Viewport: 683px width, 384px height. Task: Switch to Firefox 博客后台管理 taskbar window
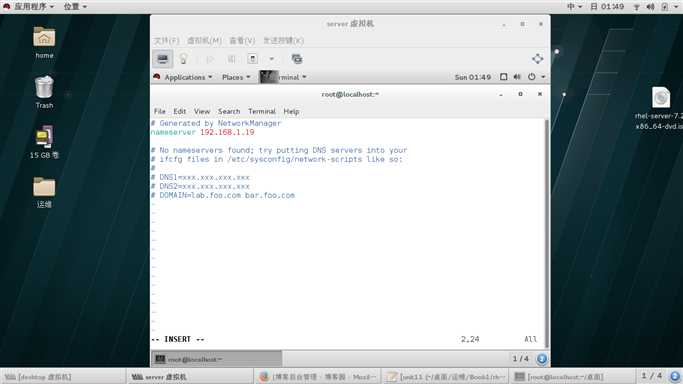point(317,377)
